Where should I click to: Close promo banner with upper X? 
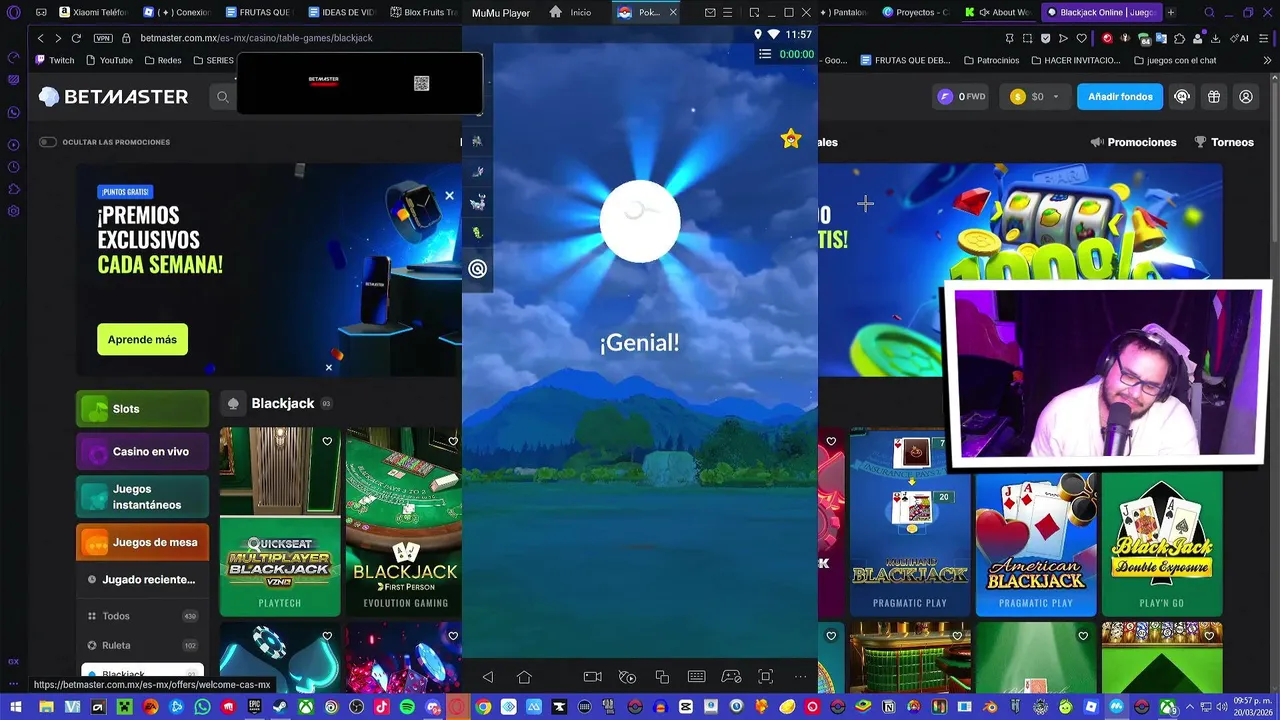(449, 196)
